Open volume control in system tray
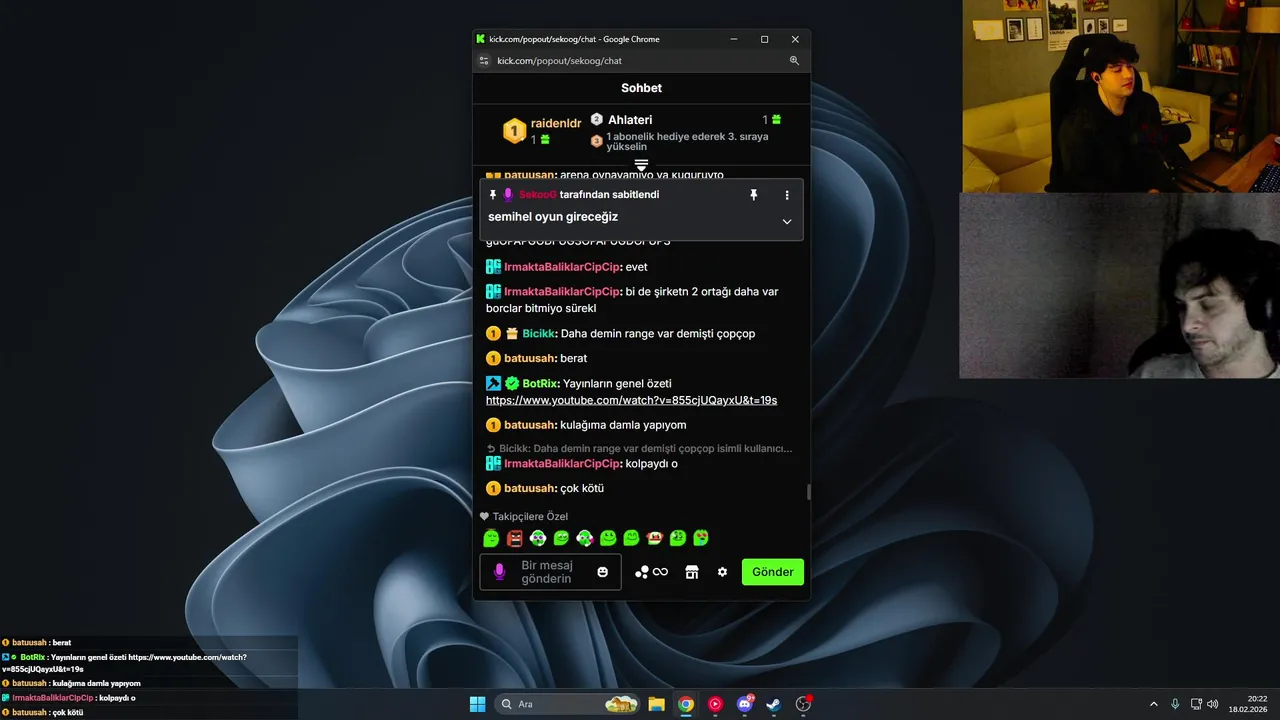 (1213, 704)
